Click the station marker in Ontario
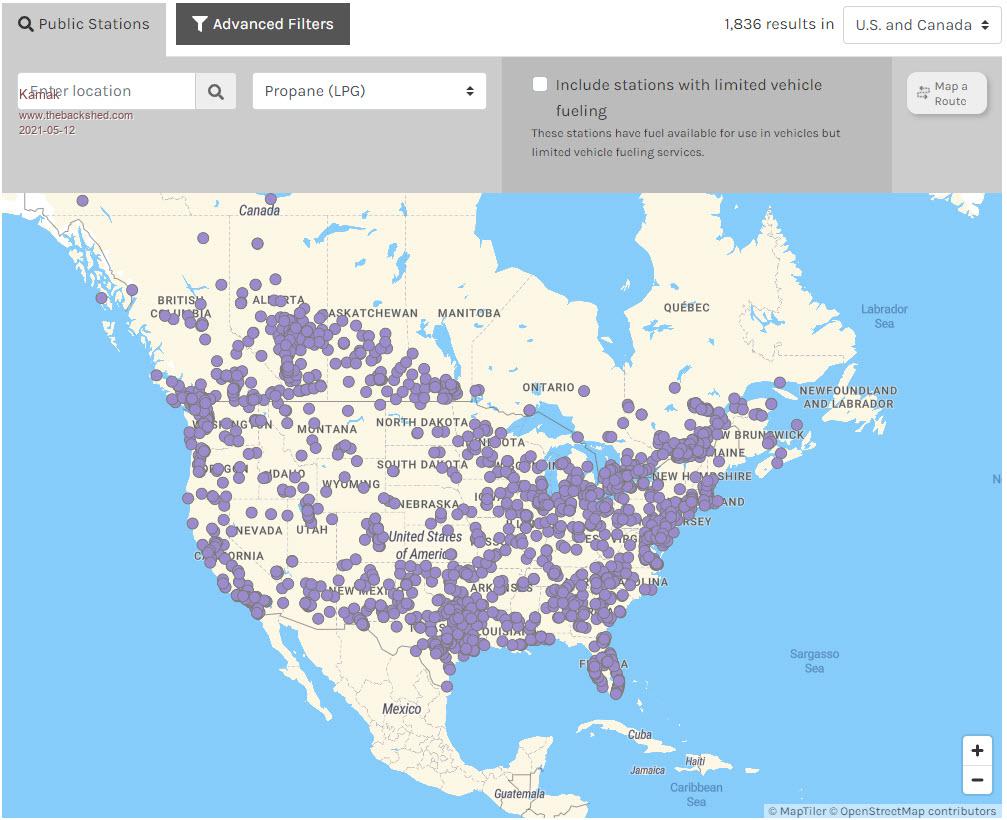The height and width of the screenshot is (820, 1007). click(584, 391)
